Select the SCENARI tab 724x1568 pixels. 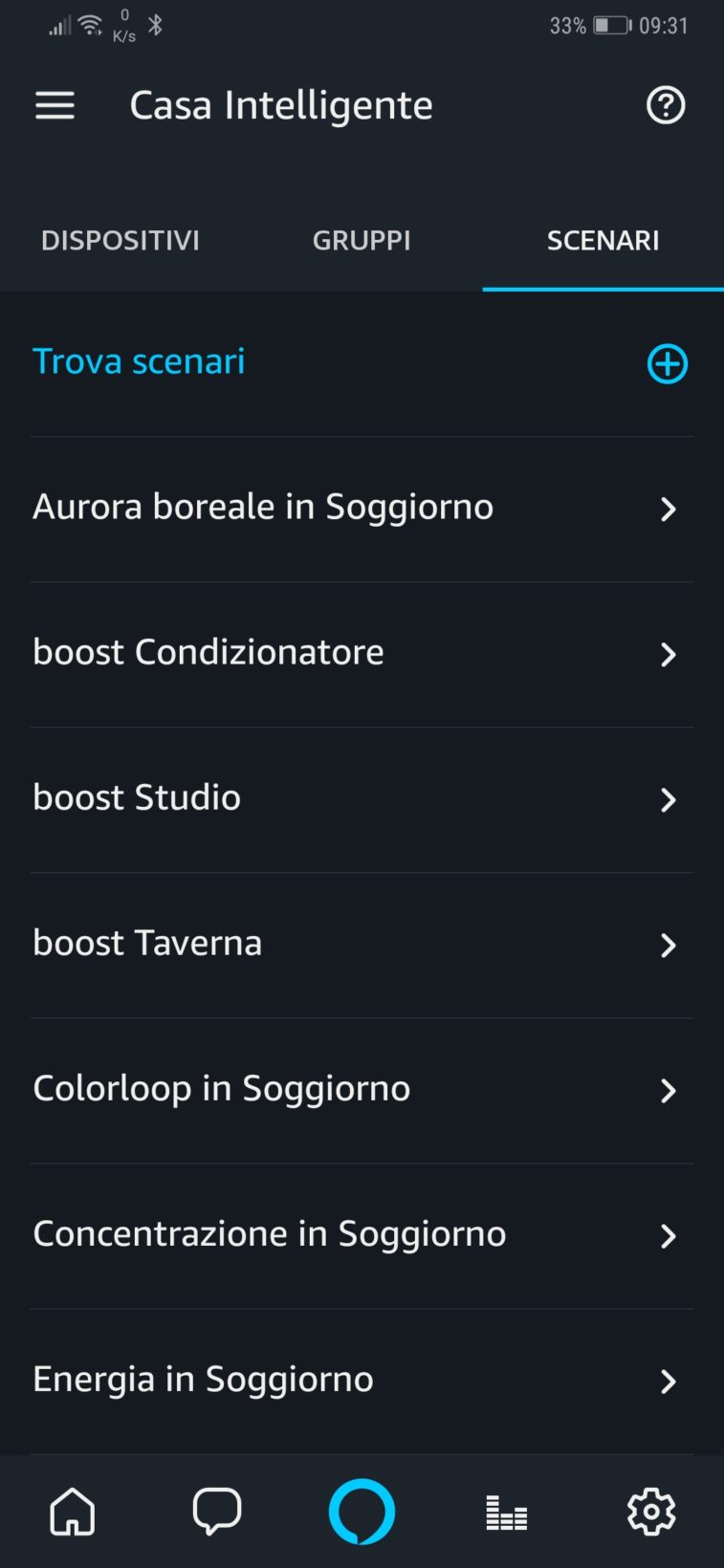pyautogui.click(x=603, y=240)
